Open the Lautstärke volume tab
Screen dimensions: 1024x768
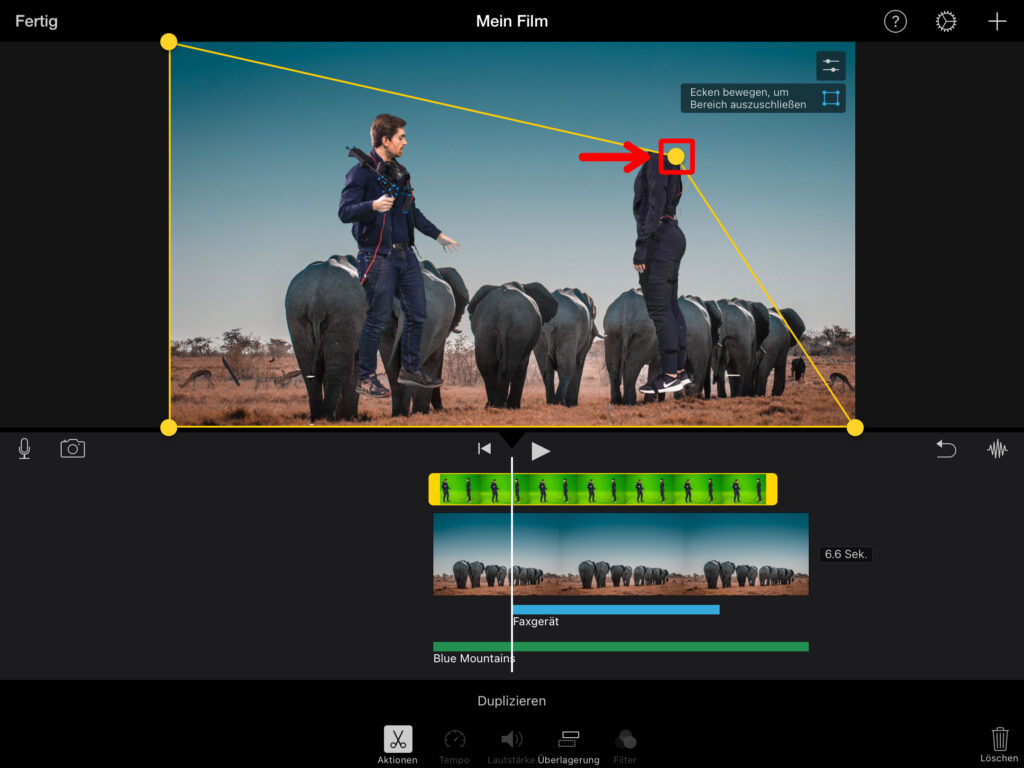511,744
